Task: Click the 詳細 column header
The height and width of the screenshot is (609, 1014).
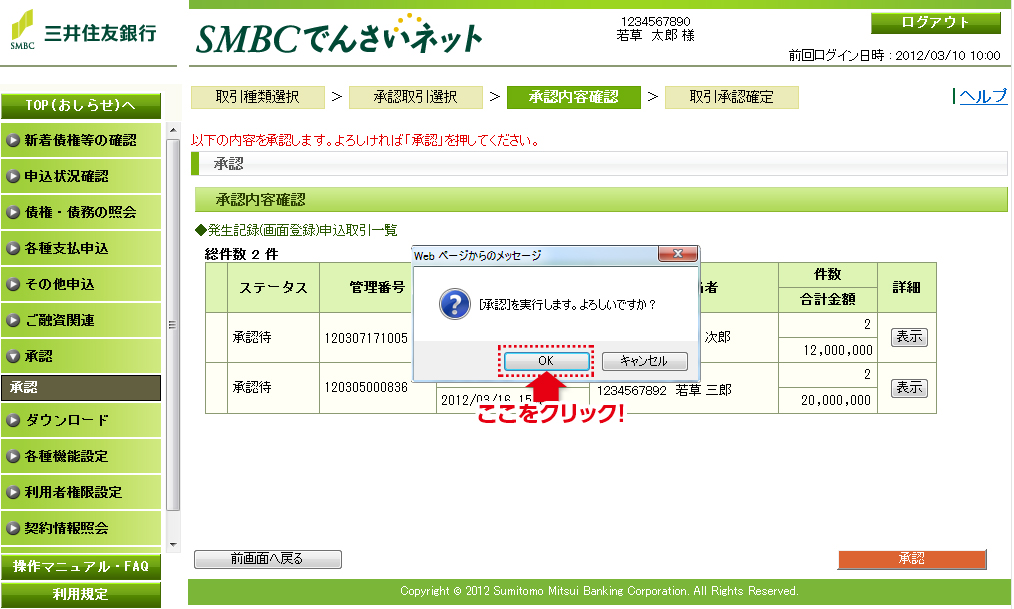Action: pos(907,288)
